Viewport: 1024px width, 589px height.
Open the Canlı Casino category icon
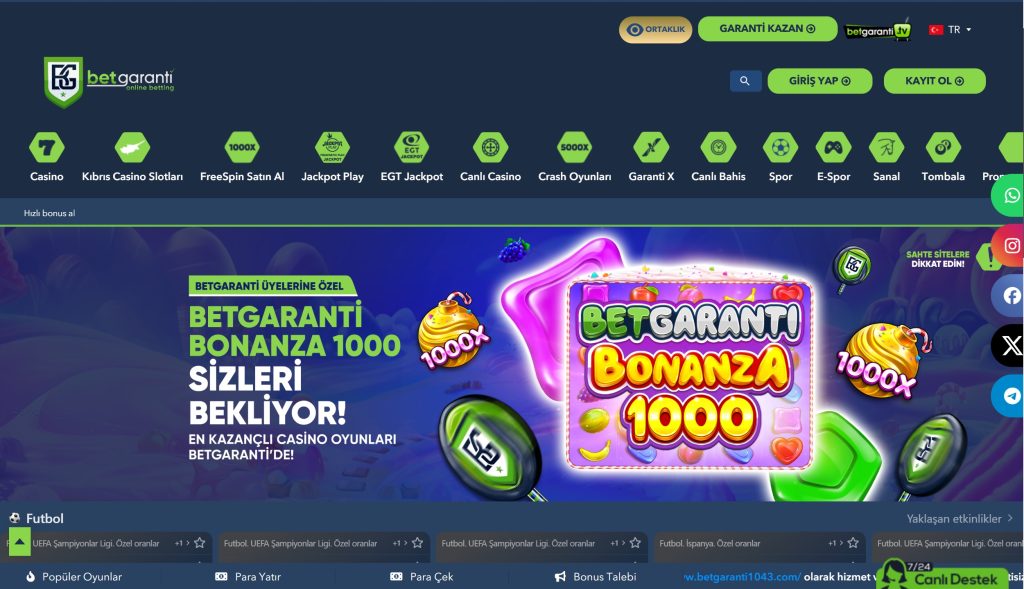[490, 148]
